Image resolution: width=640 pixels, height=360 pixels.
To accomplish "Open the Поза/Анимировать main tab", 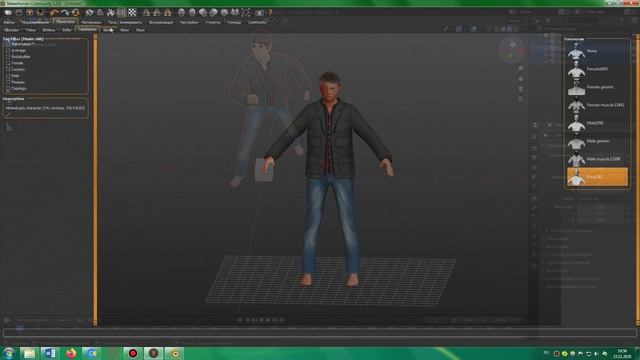I will pos(125,22).
